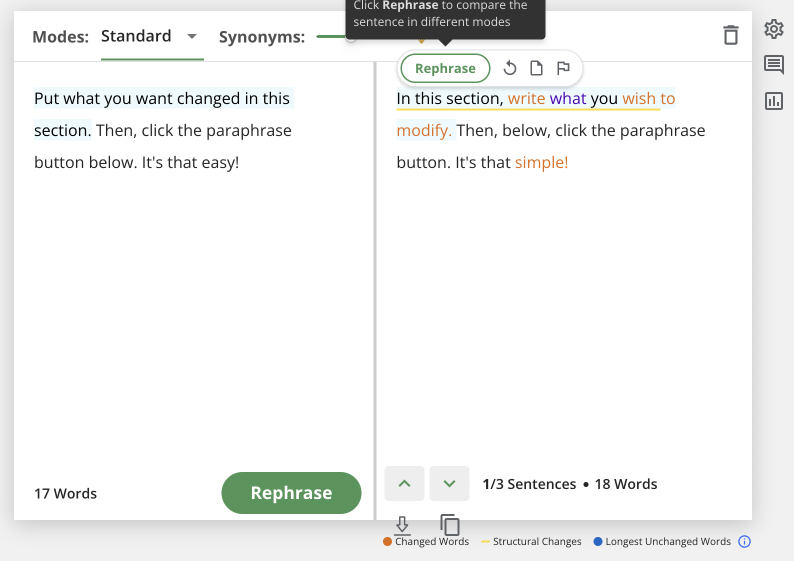794x561 pixels.
Task: Click the orange word "simple!"
Action: (541, 163)
